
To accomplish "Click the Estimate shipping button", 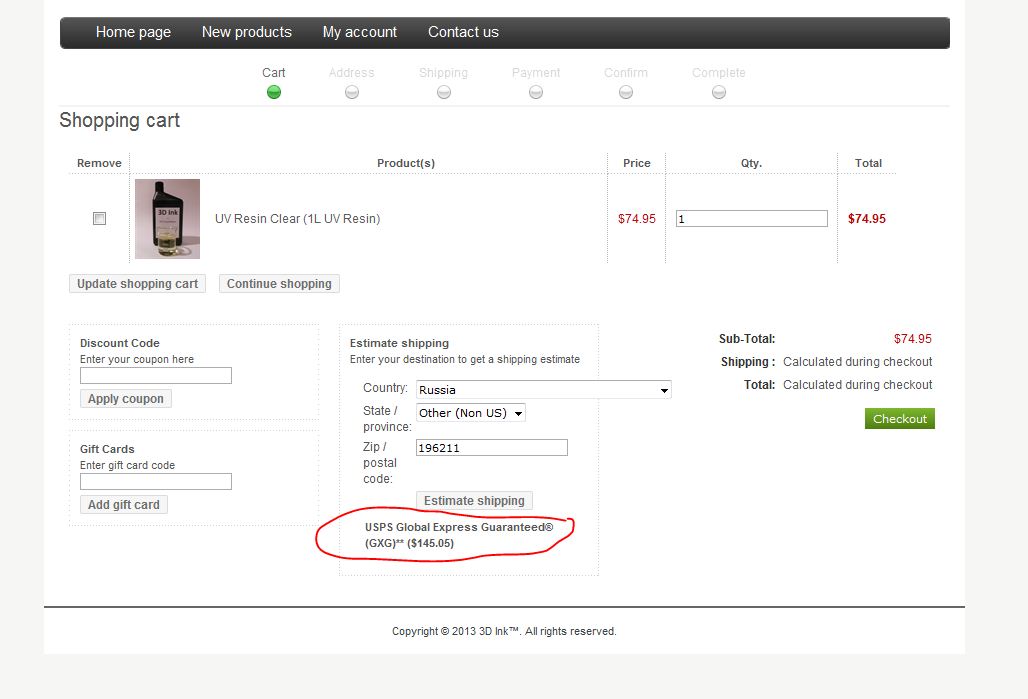I will coord(474,501).
